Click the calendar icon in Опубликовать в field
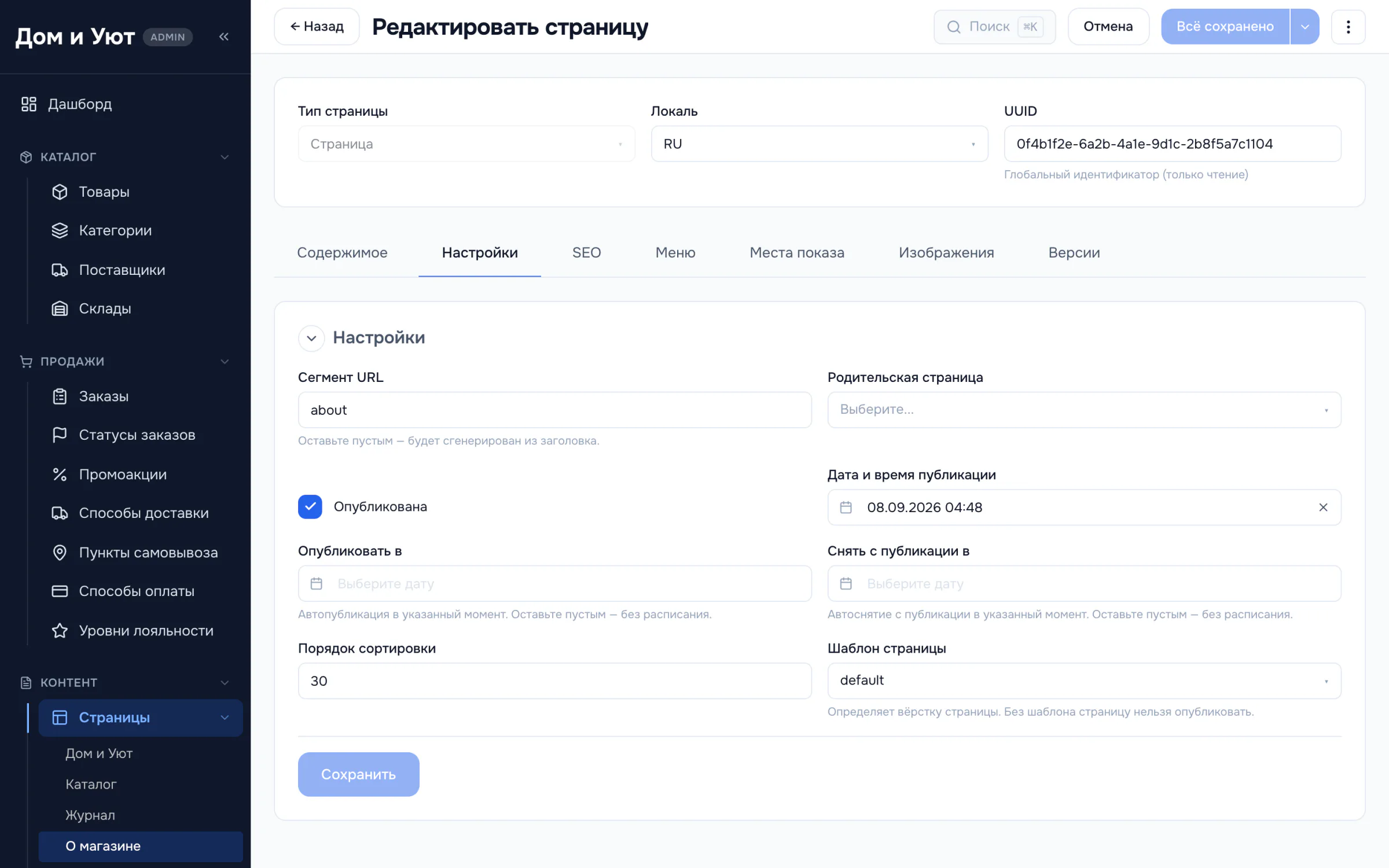The height and width of the screenshot is (868, 1389). [316, 583]
